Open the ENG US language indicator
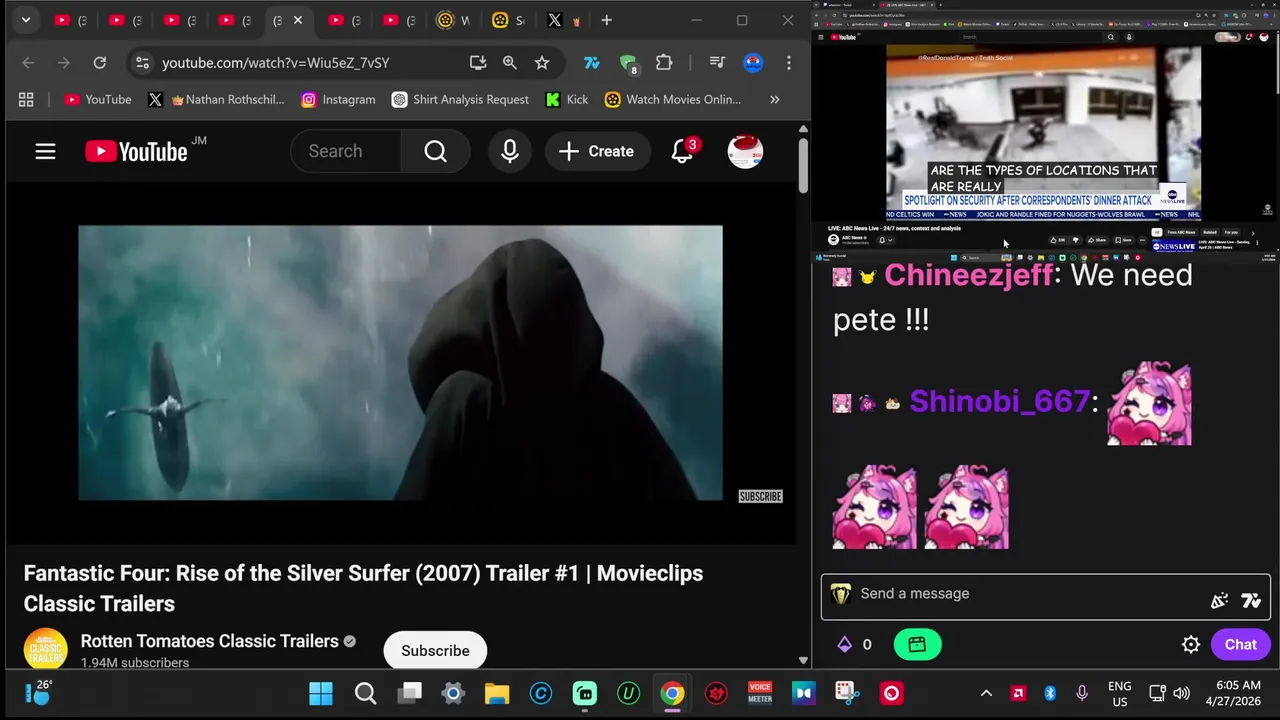The image size is (1280, 720). (1120, 693)
